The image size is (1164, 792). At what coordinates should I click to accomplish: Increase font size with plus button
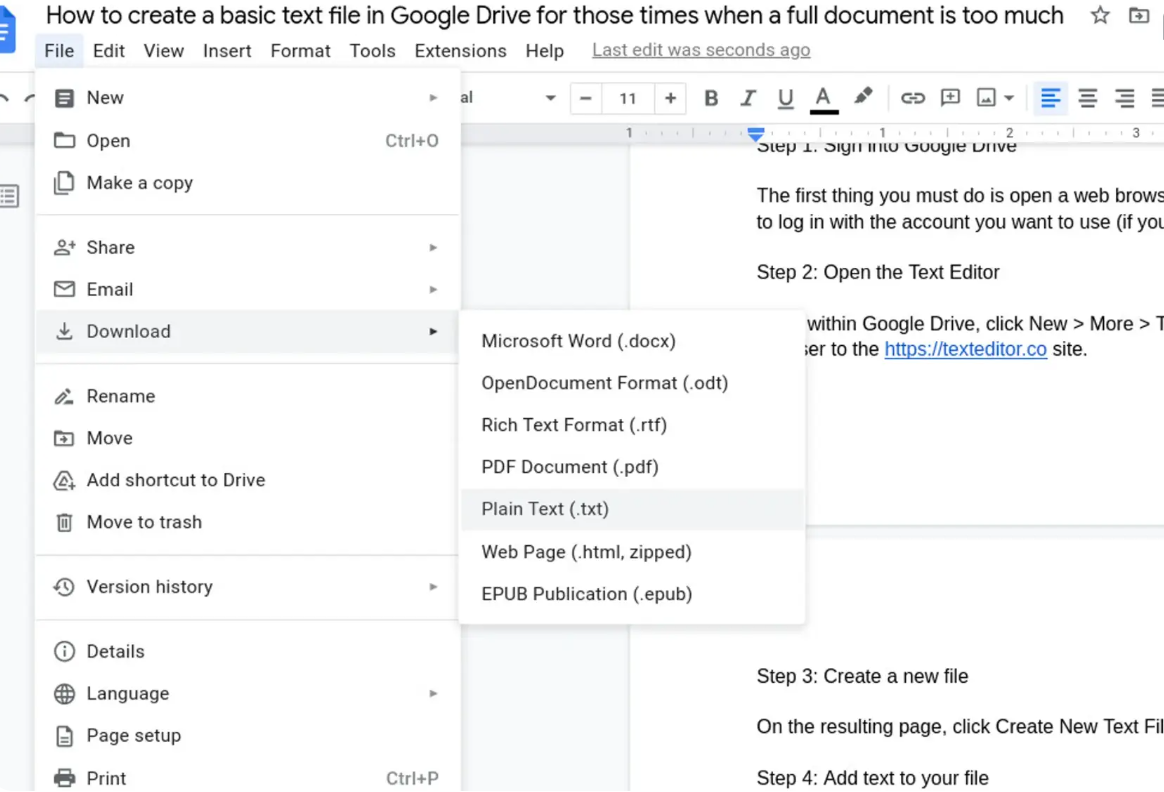pos(670,98)
